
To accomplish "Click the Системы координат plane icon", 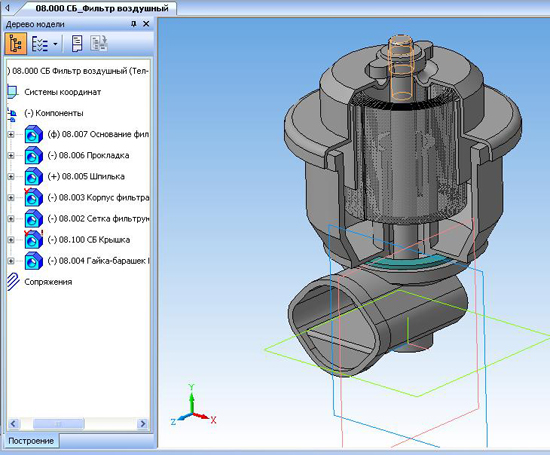I will [x=12, y=92].
